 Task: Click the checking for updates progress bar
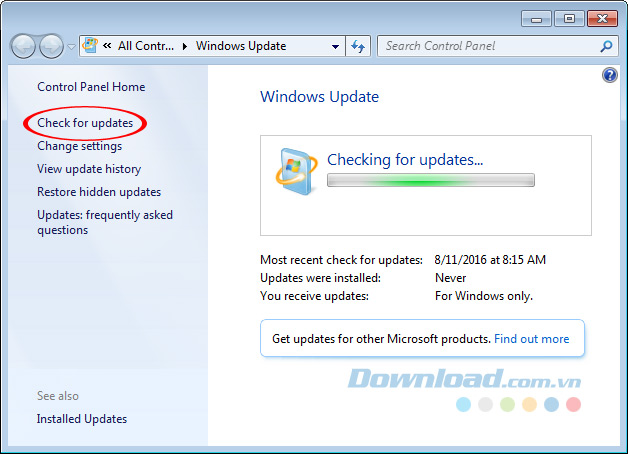[x=431, y=180]
